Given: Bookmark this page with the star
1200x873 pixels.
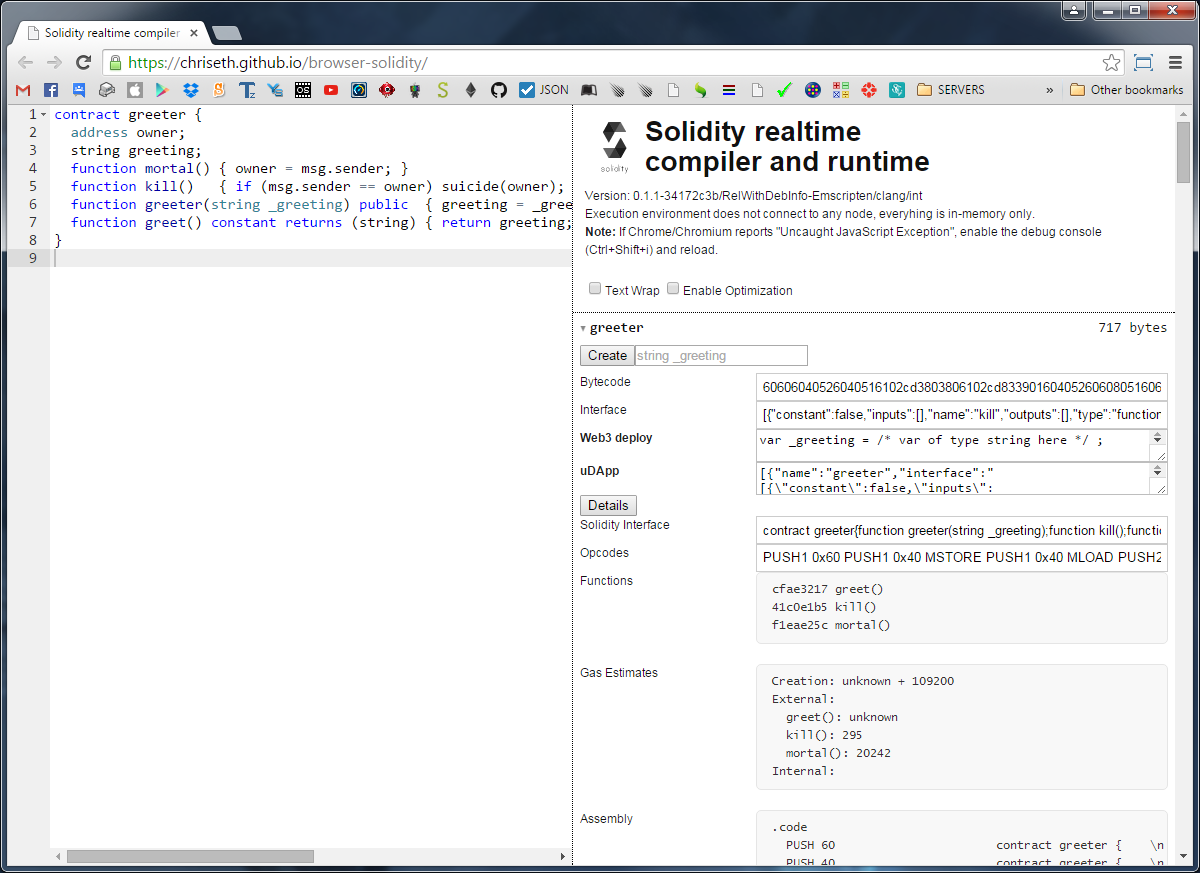Looking at the screenshot, I should pyautogui.click(x=1112, y=62).
